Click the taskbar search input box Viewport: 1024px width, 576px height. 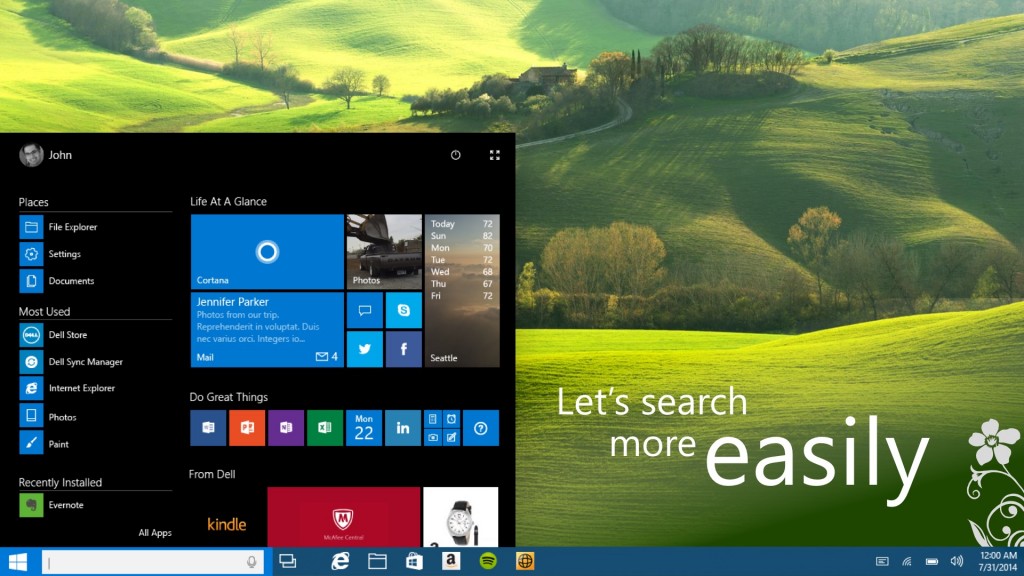[x=145, y=562]
